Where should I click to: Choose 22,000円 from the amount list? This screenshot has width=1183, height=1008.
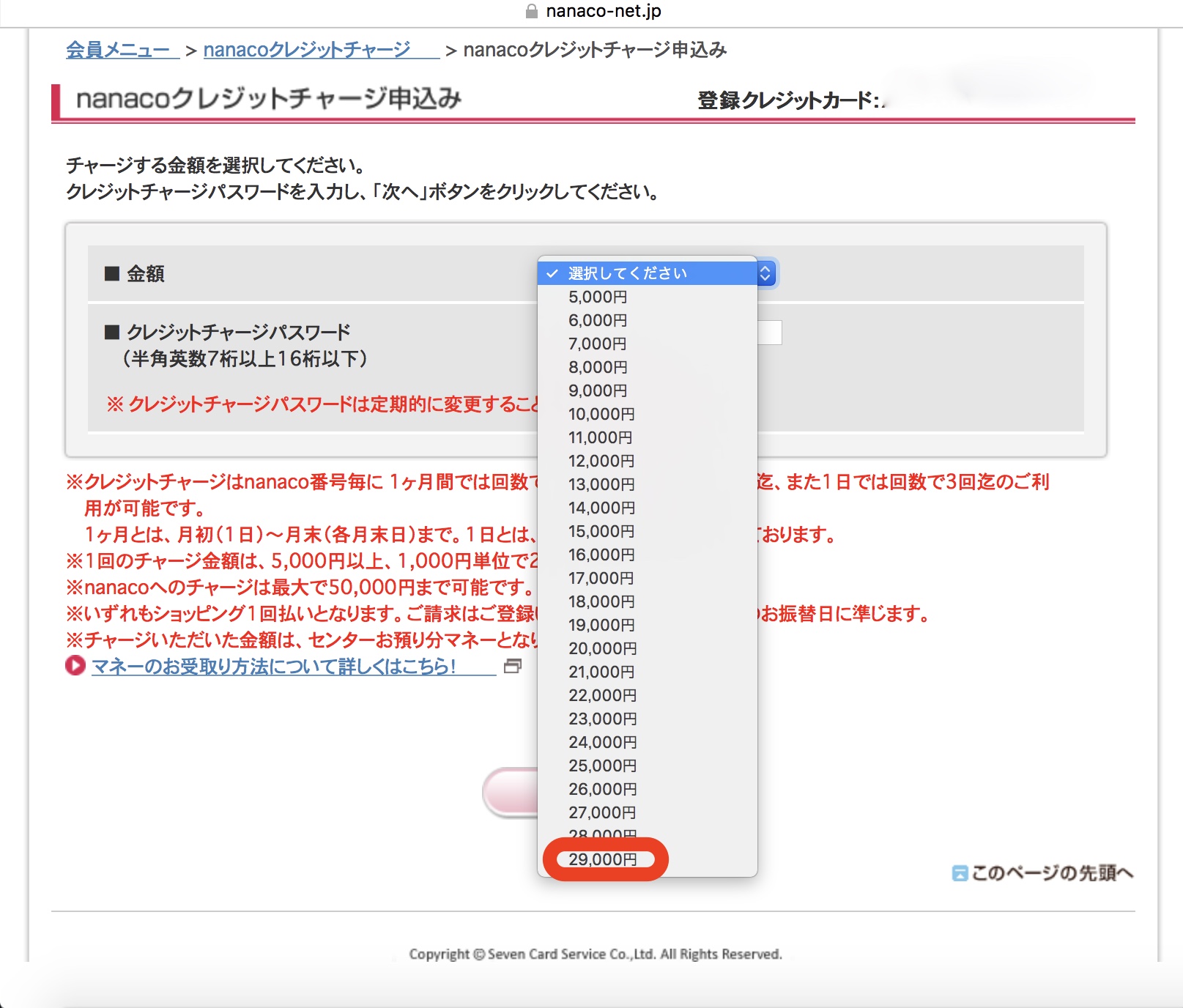(648, 695)
